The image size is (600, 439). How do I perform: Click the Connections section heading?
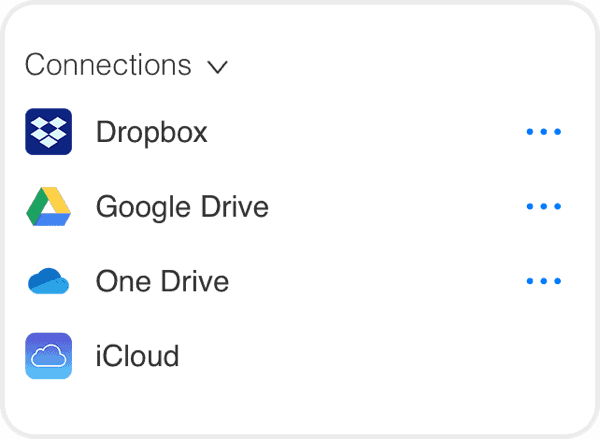[x=108, y=65]
